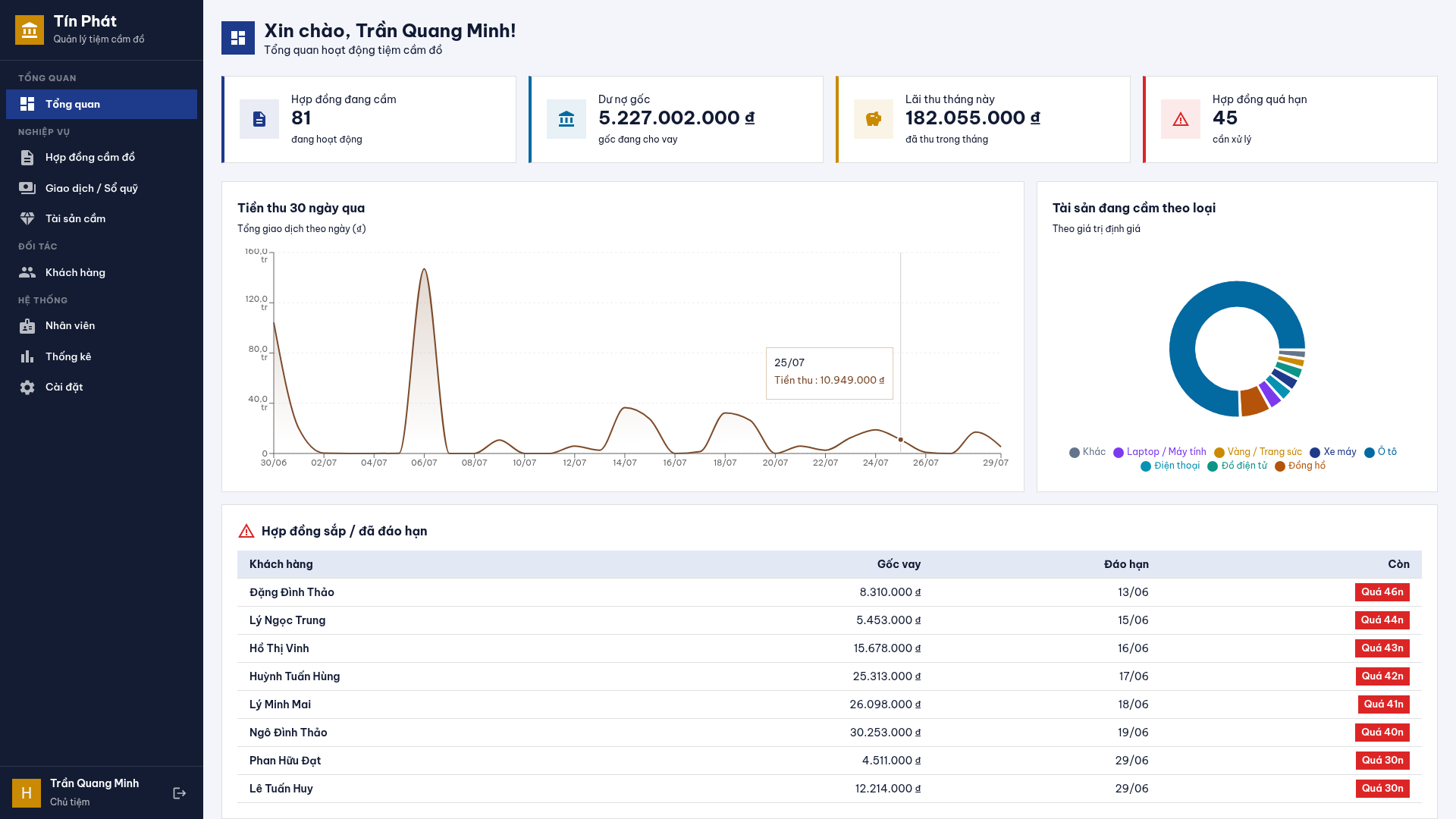Open Cài đặt label in sidebar
The height and width of the screenshot is (819, 1456).
[x=64, y=388]
